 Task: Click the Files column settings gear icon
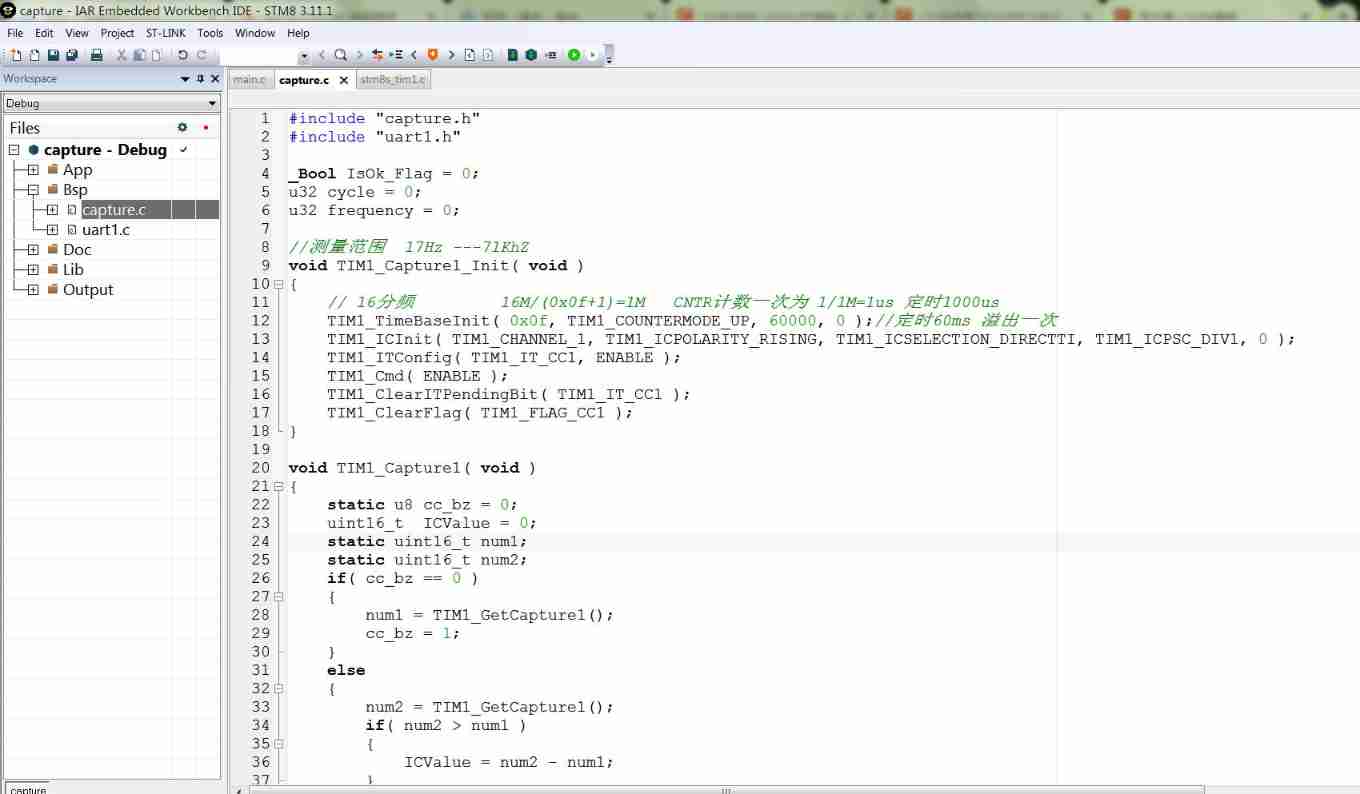182,127
